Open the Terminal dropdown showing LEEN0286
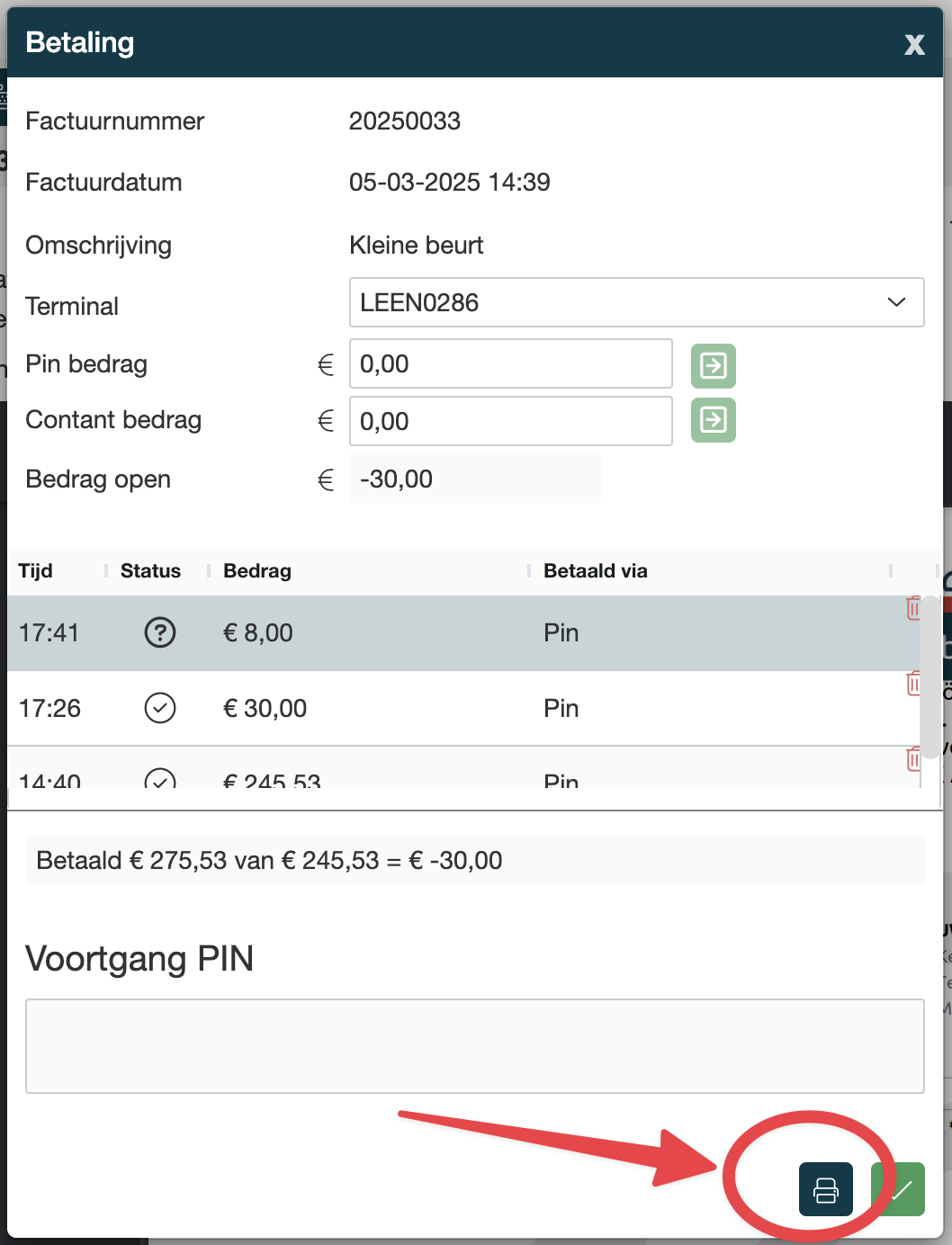Screen dimensions: 952x1245 [635, 302]
